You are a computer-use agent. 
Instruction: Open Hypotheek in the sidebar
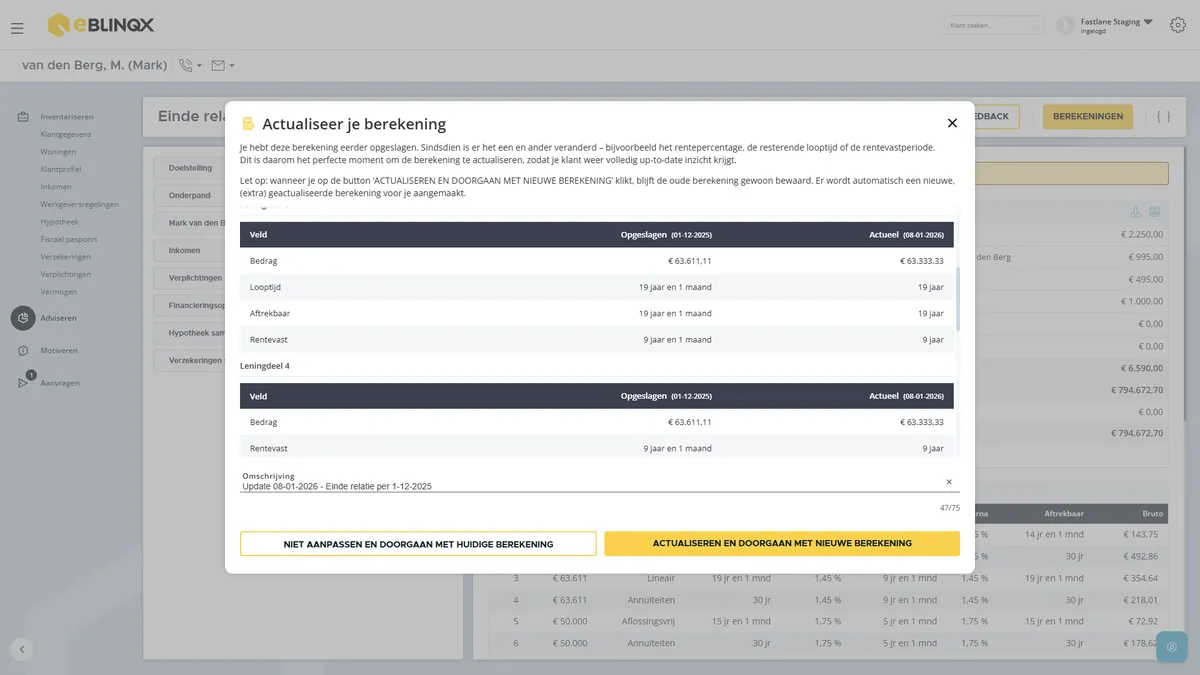[60, 222]
